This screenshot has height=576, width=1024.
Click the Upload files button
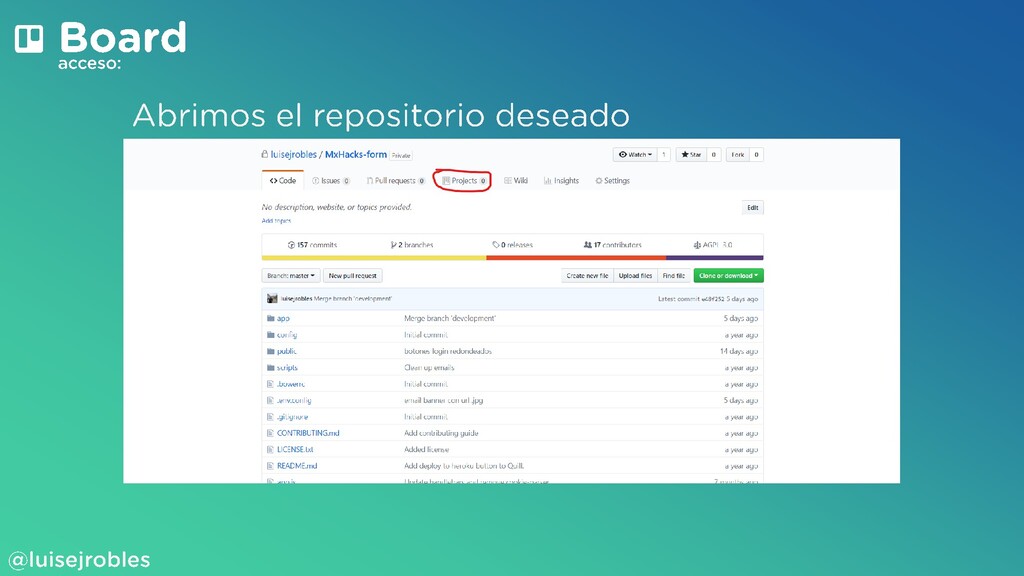(x=635, y=276)
